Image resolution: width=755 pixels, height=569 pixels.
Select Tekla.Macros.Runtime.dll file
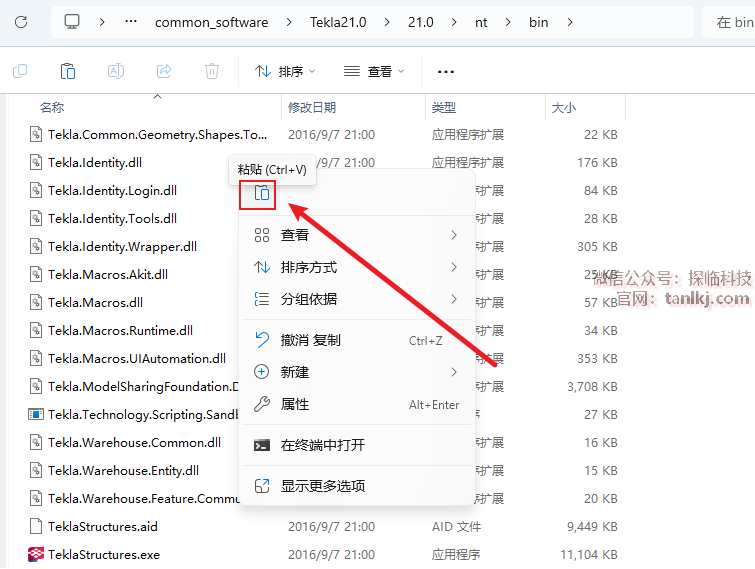pos(120,331)
